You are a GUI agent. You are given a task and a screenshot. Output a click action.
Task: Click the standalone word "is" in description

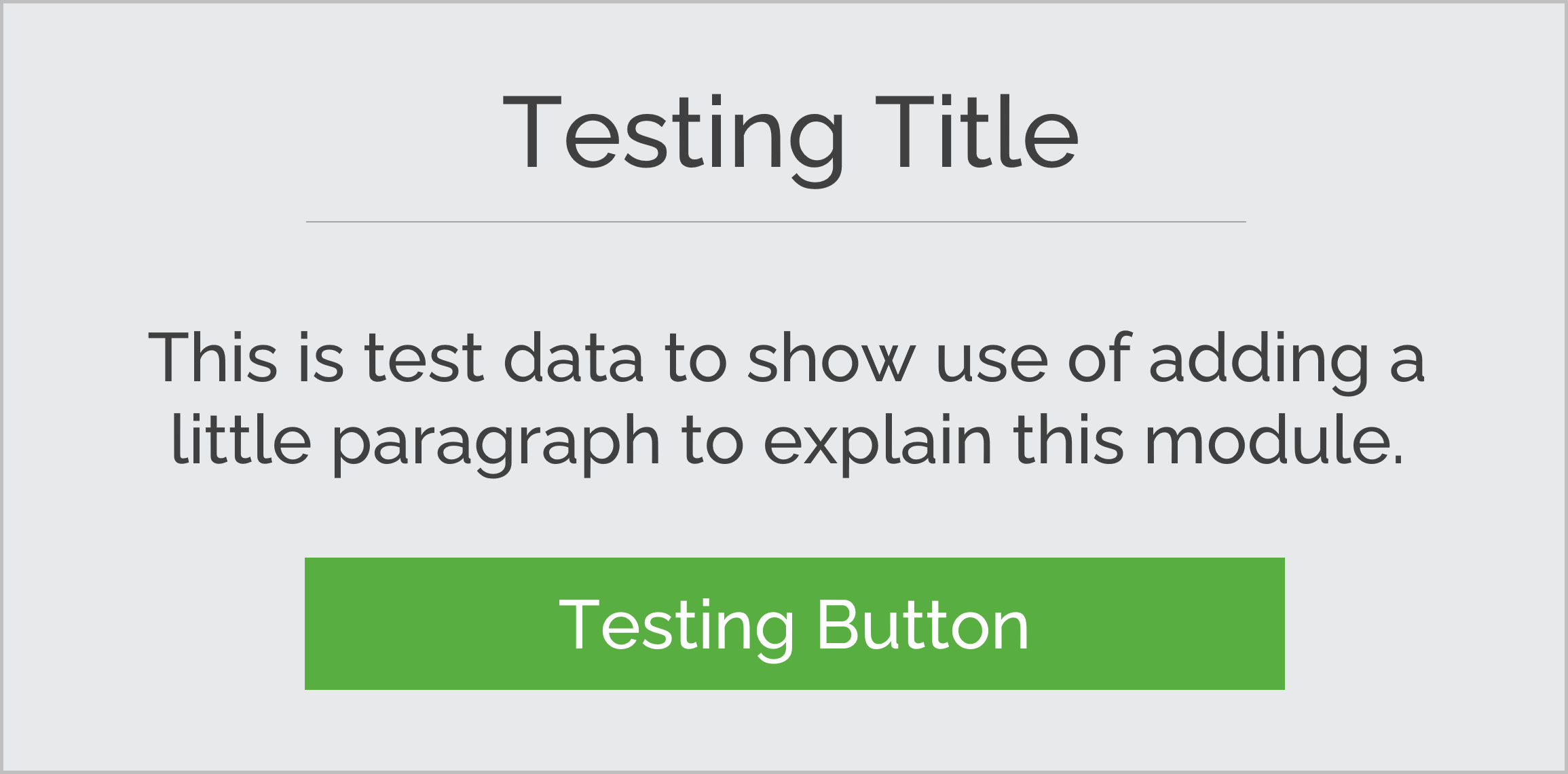point(321,357)
